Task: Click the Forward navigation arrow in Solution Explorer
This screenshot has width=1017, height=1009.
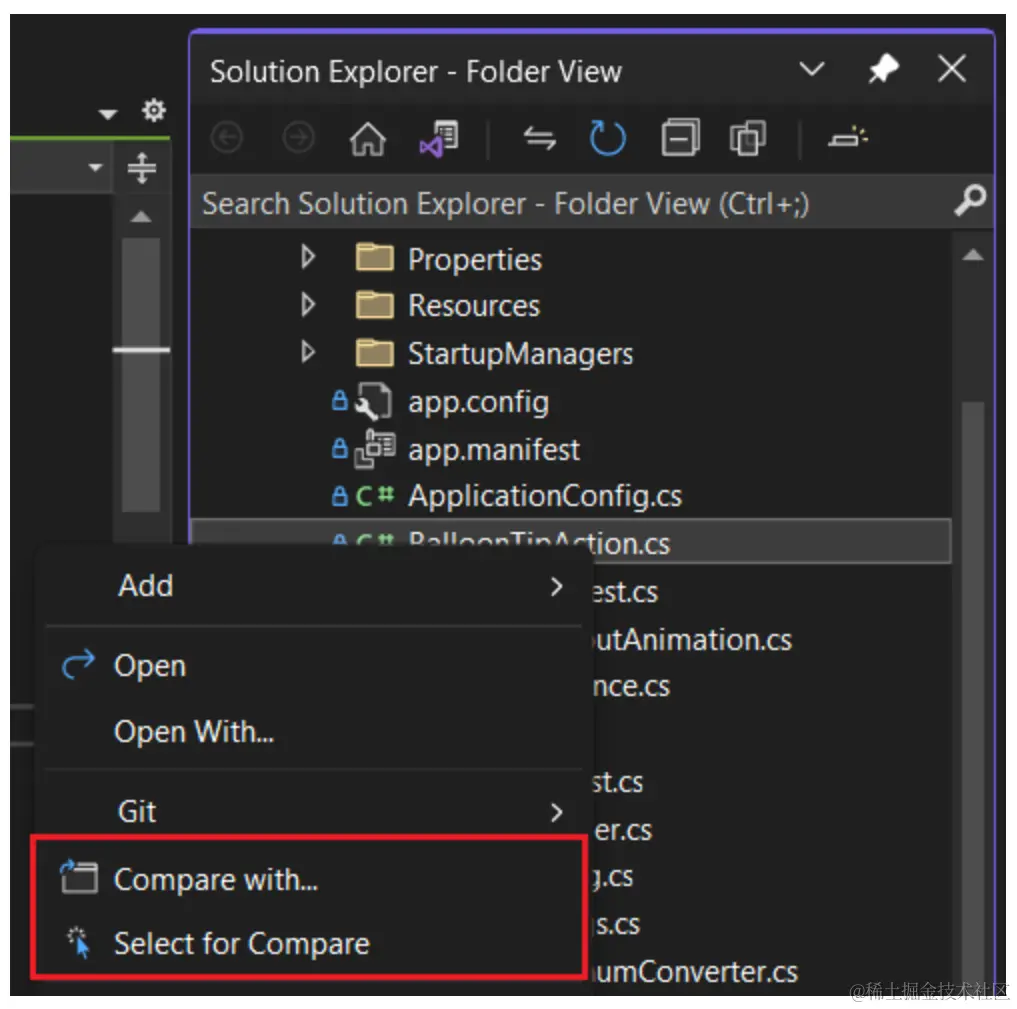Action: tap(298, 138)
